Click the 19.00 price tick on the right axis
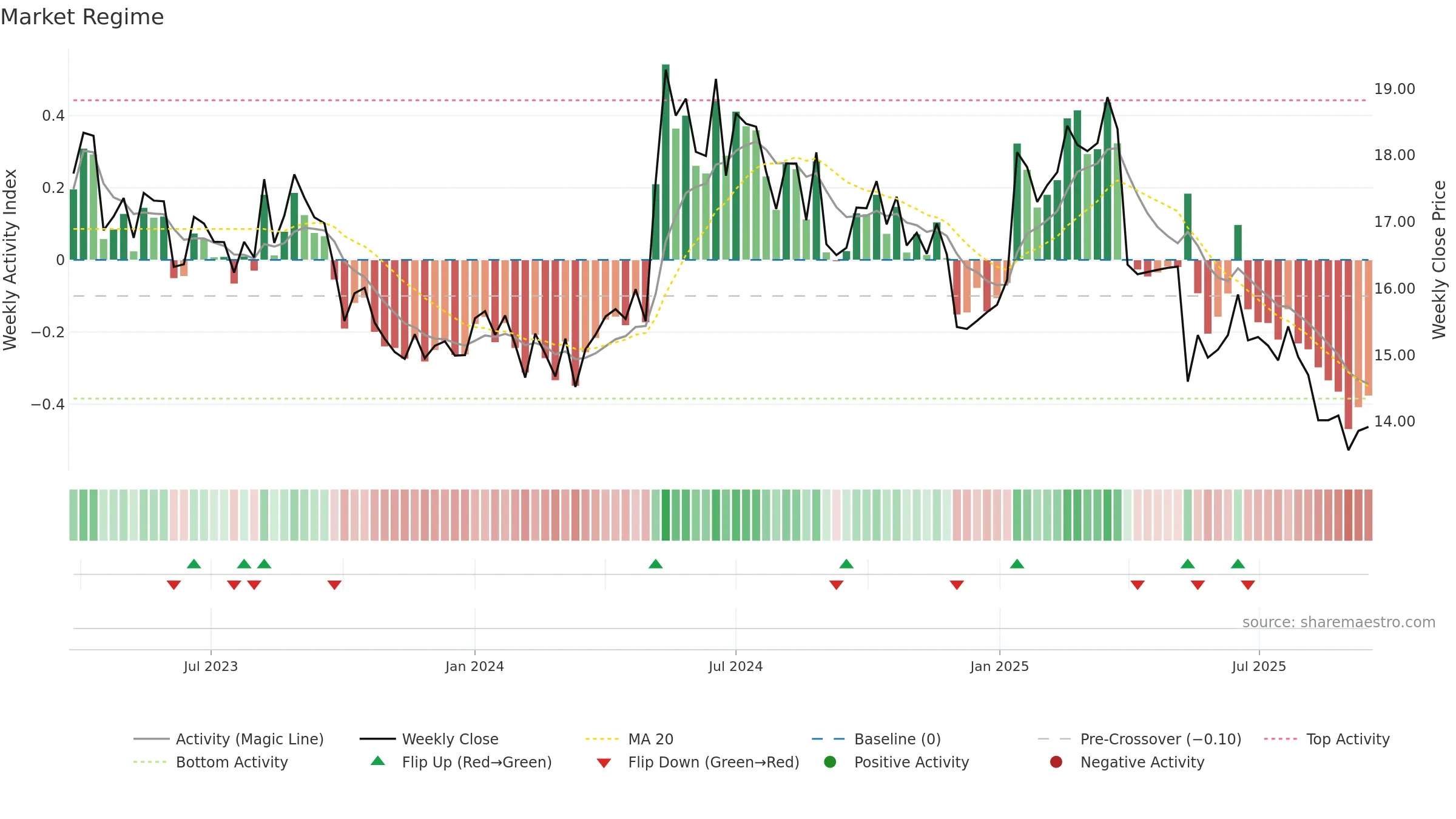Image resolution: width=1456 pixels, height=819 pixels. 1394,89
